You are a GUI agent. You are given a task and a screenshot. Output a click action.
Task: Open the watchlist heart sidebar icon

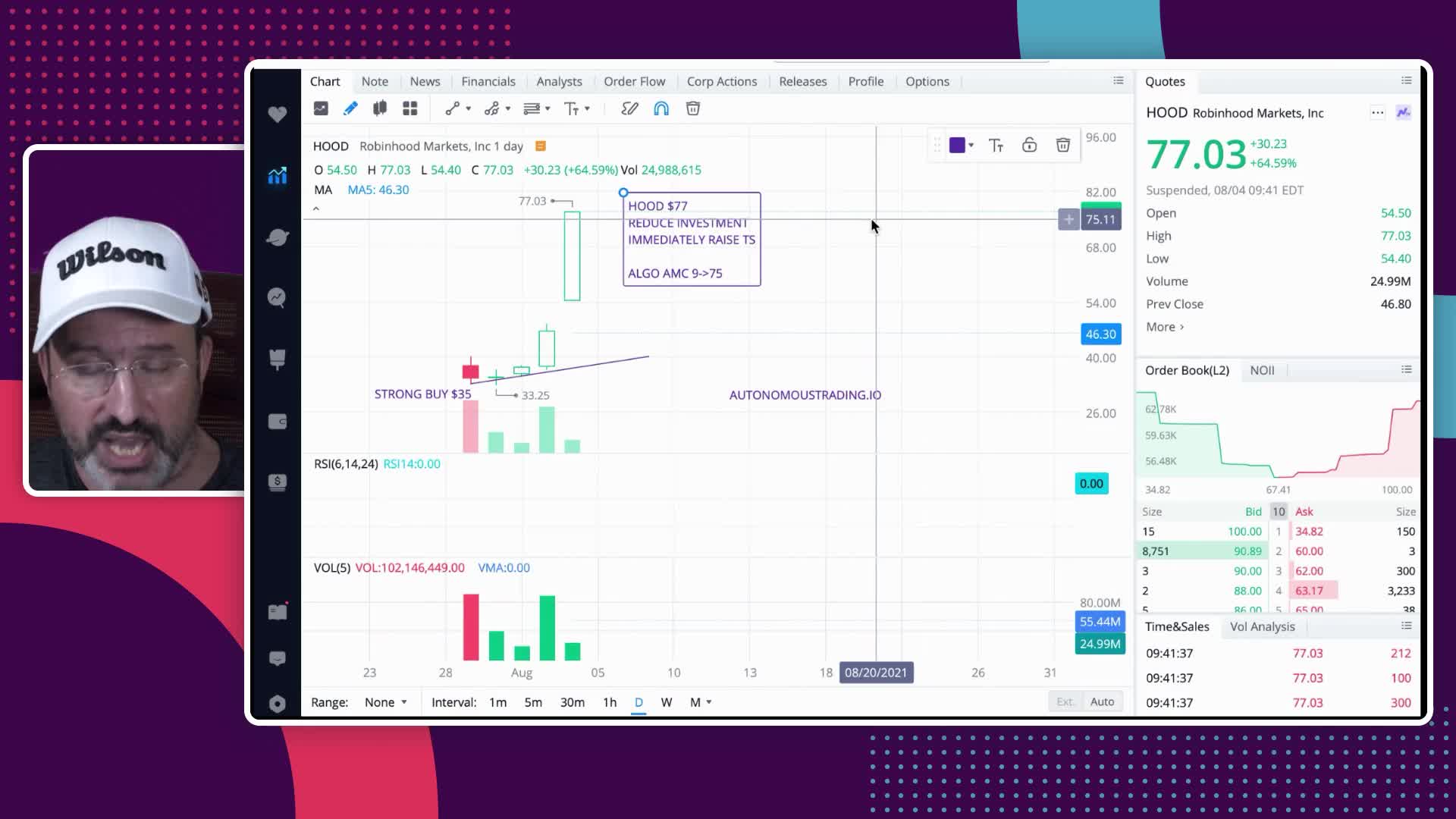coord(277,114)
